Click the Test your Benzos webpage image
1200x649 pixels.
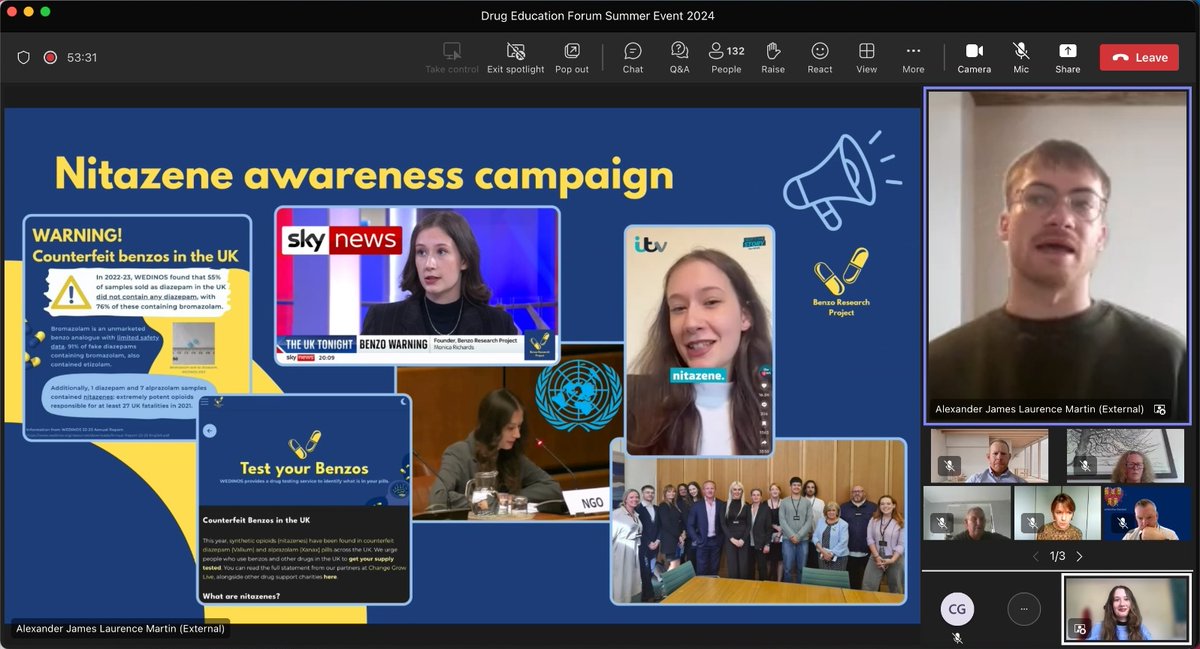point(304,498)
